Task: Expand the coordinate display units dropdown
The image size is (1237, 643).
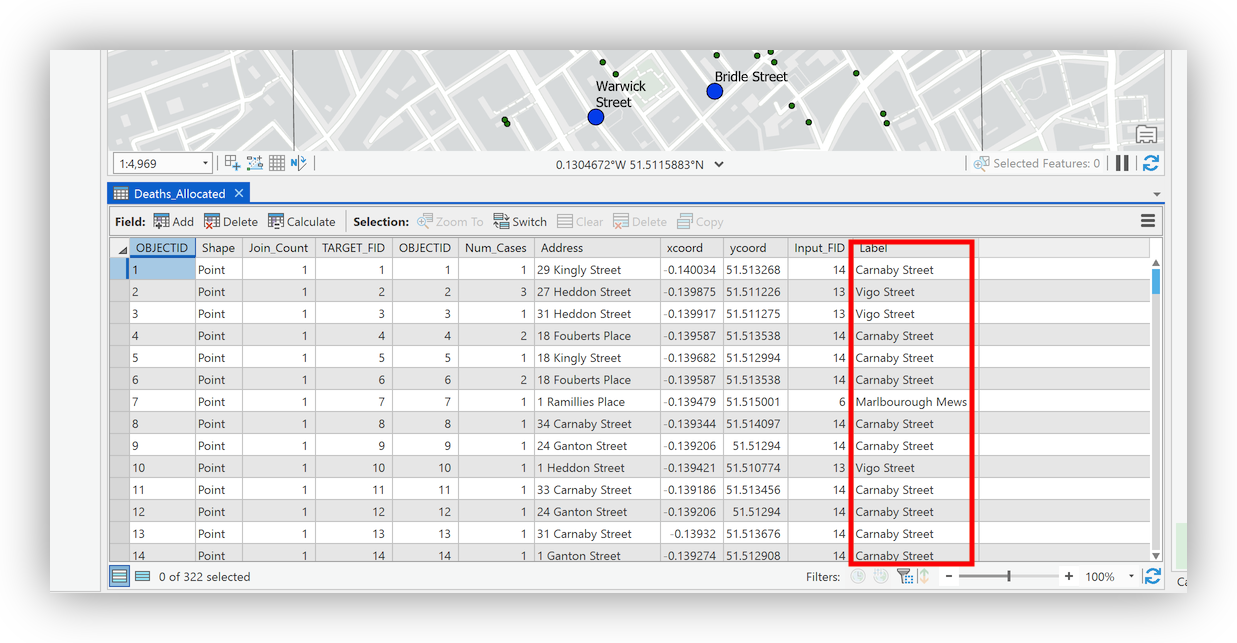Action: 719,165
